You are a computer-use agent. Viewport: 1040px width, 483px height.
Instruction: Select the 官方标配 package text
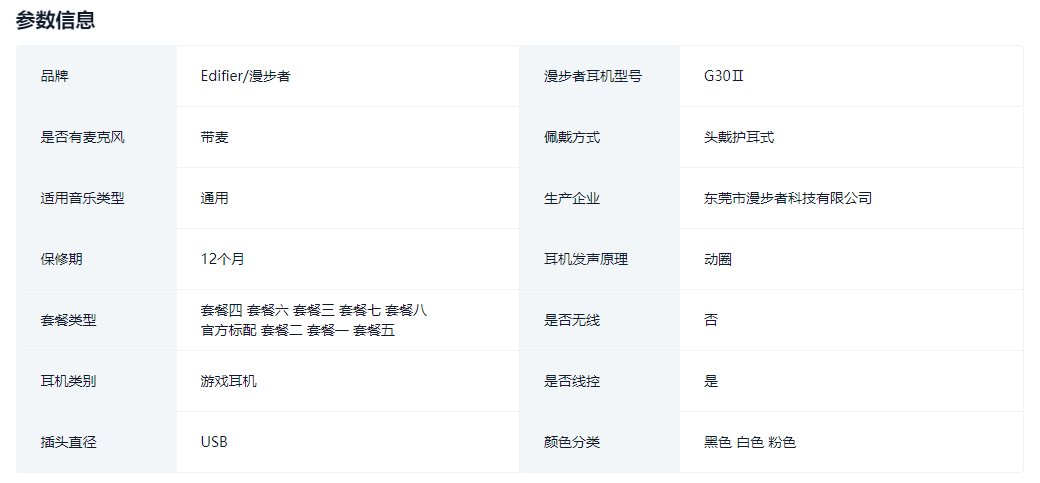coord(228,330)
